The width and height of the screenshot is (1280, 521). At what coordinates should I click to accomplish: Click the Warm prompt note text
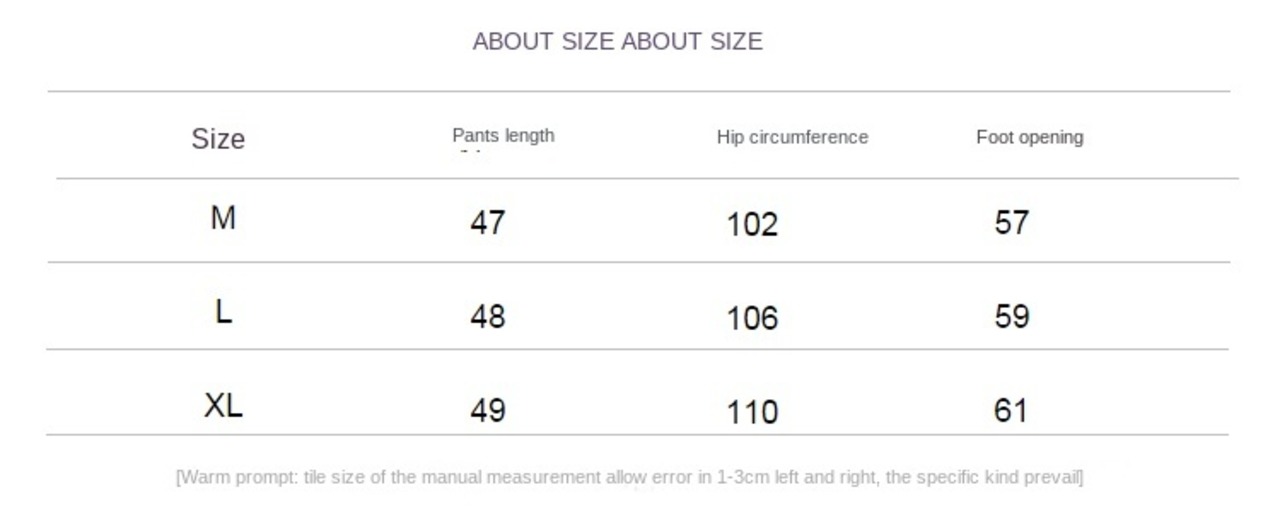coord(630,477)
